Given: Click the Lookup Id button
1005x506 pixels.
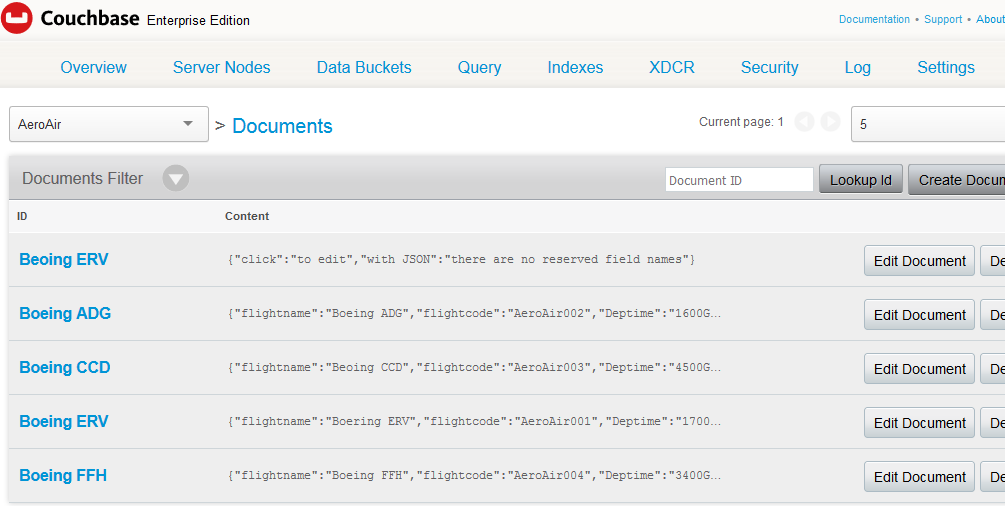Looking at the screenshot, I should (x=861, y=180).
